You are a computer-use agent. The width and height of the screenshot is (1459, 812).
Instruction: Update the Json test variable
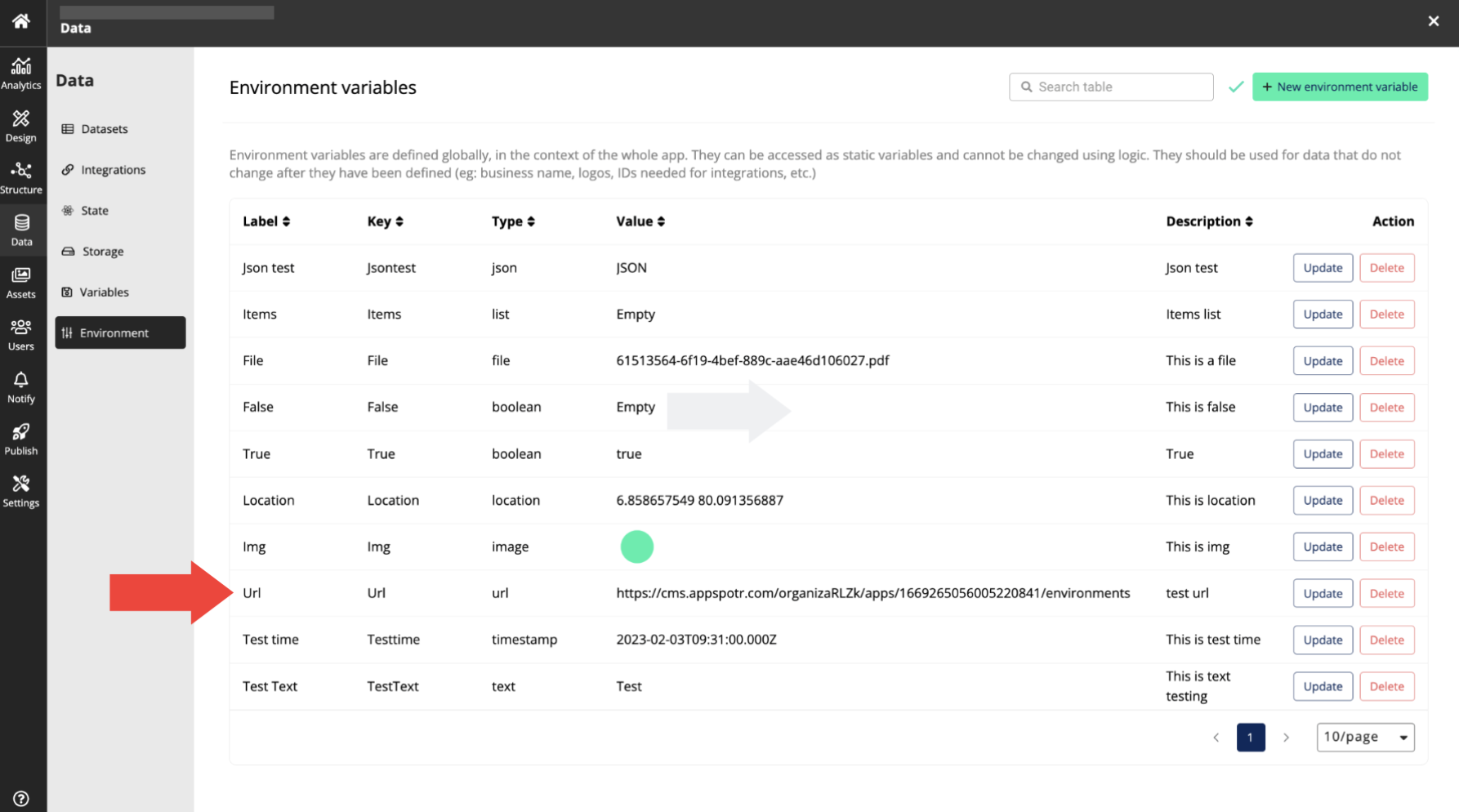pos(1323,268)
